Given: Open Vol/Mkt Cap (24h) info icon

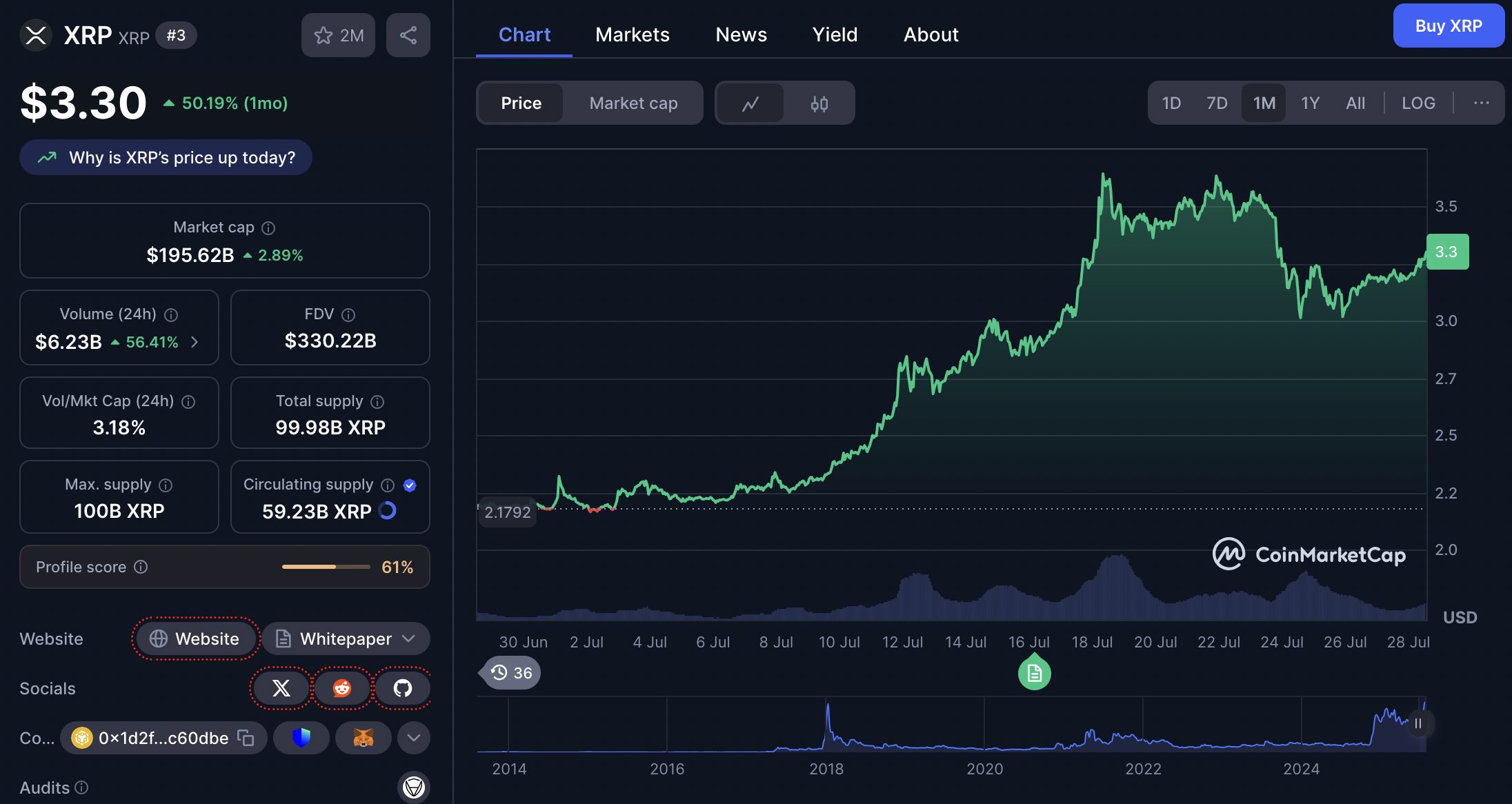Looking at the screenshot, I should coord(188,401).
